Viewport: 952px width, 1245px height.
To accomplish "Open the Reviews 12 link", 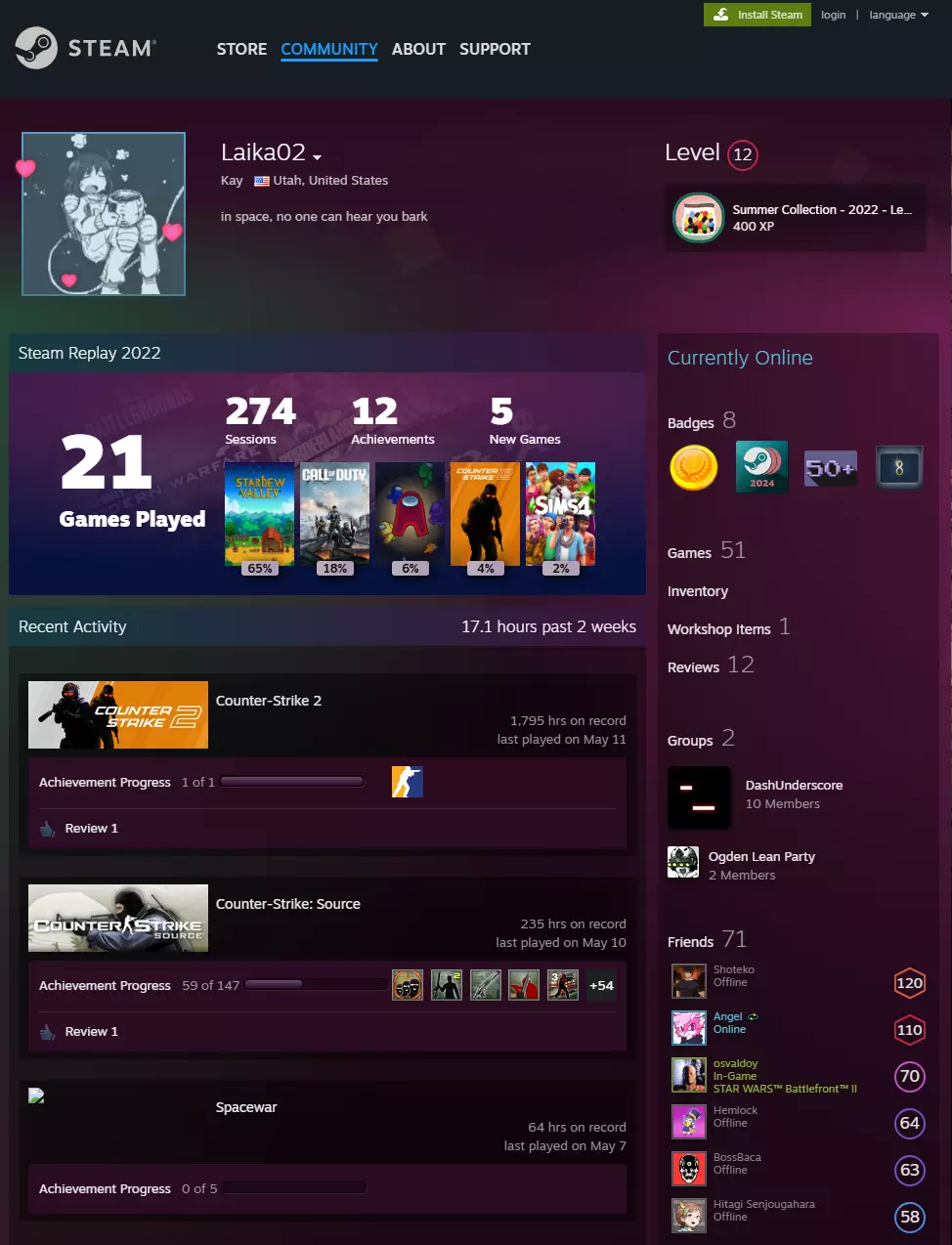I will (711, 665).
